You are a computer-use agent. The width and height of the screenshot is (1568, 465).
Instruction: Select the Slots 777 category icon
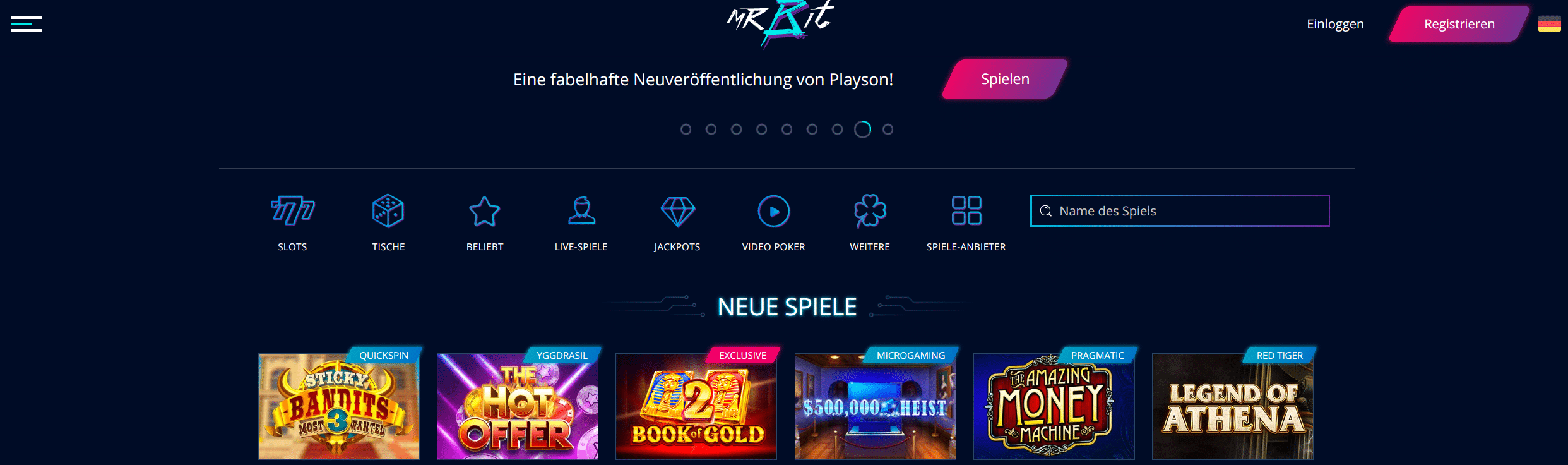292,211
